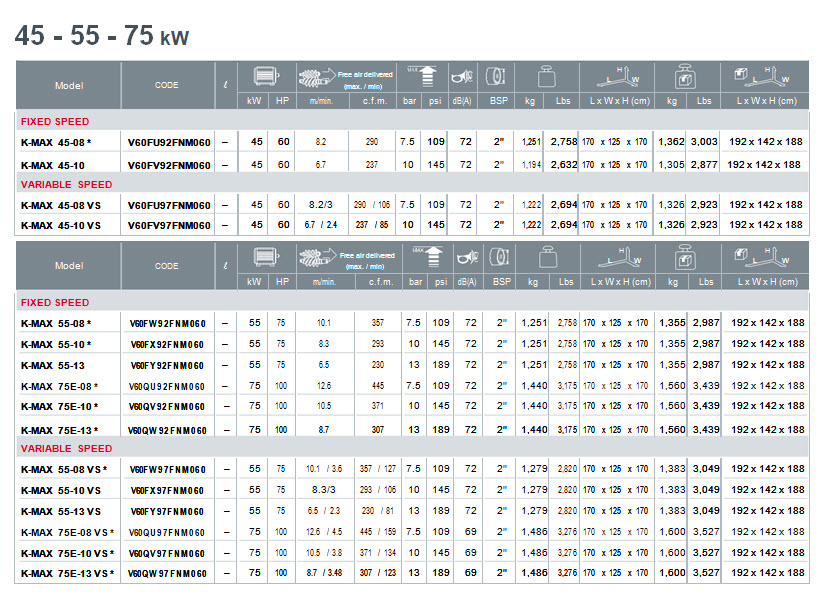Click the code "V60FW92FNM060"

click(x=168, y=324)
